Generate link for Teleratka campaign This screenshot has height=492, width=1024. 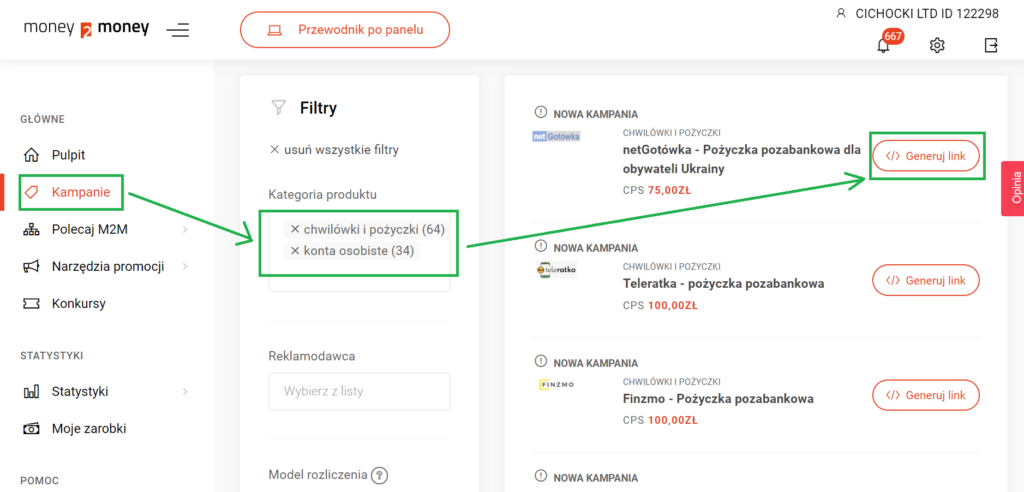pos(926,280)
